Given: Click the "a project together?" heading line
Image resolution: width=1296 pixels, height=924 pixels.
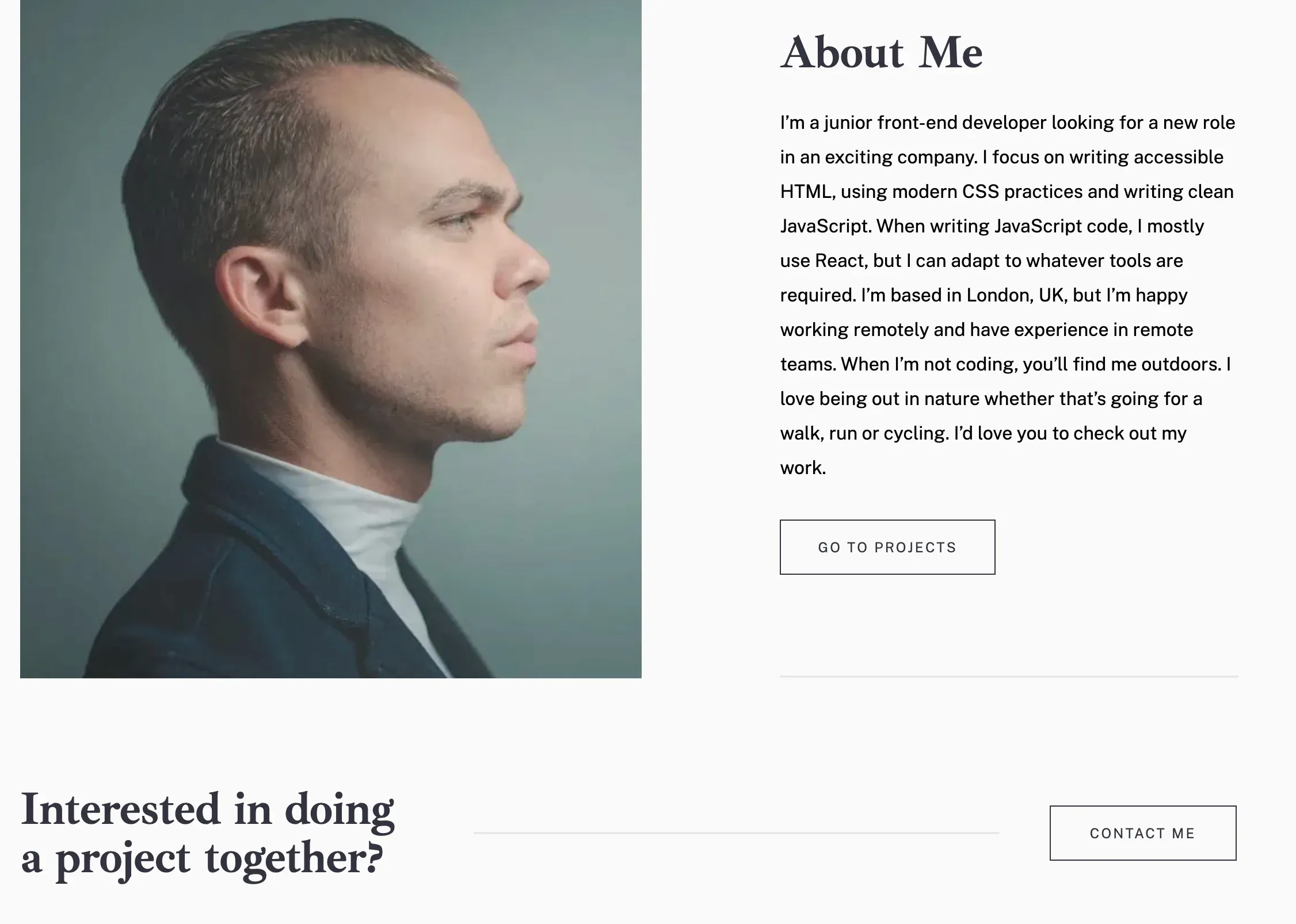Looking at the screenshot, I should click(202, 858).
